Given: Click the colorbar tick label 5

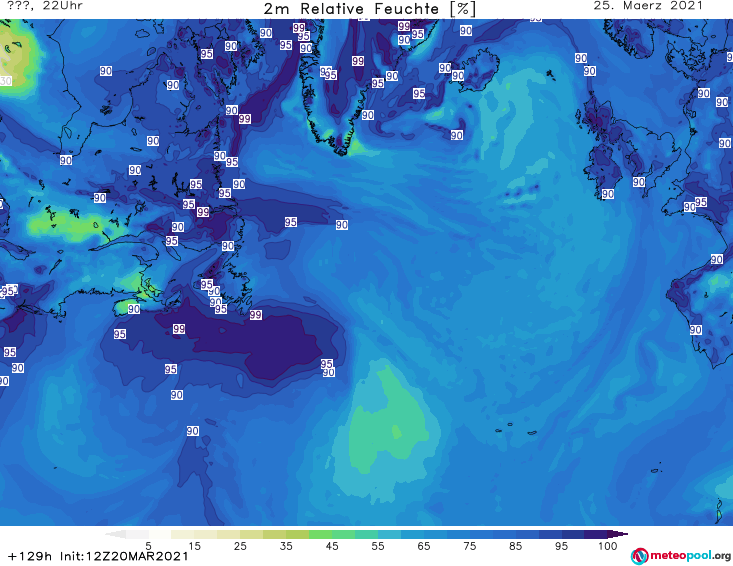Looking at the screenshot, I should 148,546.
